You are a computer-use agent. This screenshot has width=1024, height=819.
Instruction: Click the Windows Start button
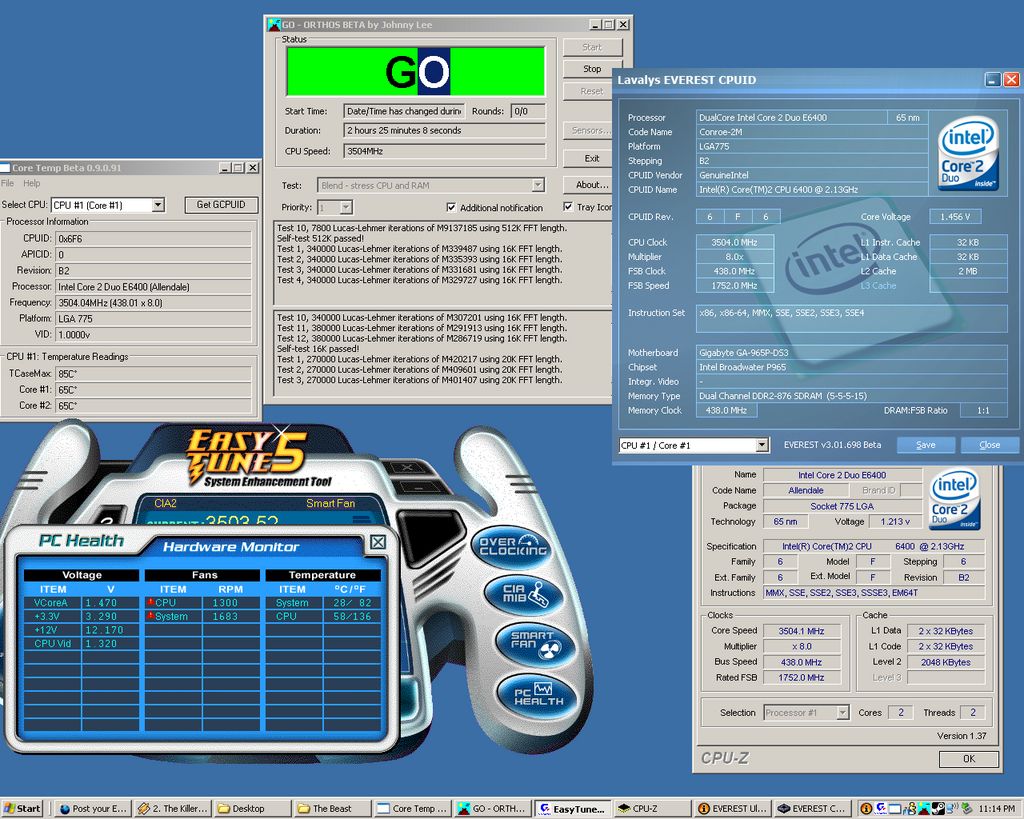[x=22, y=809]
